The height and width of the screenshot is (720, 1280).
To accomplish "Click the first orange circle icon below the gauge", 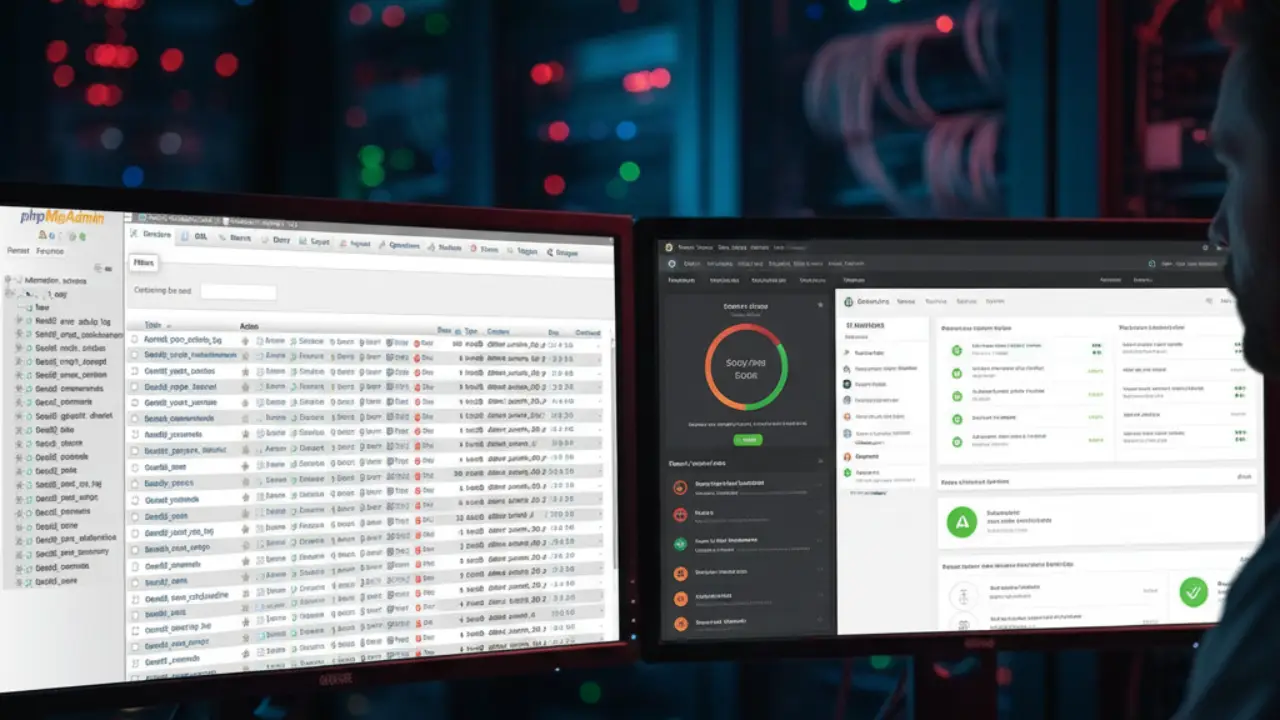I will tap(680, 487).
